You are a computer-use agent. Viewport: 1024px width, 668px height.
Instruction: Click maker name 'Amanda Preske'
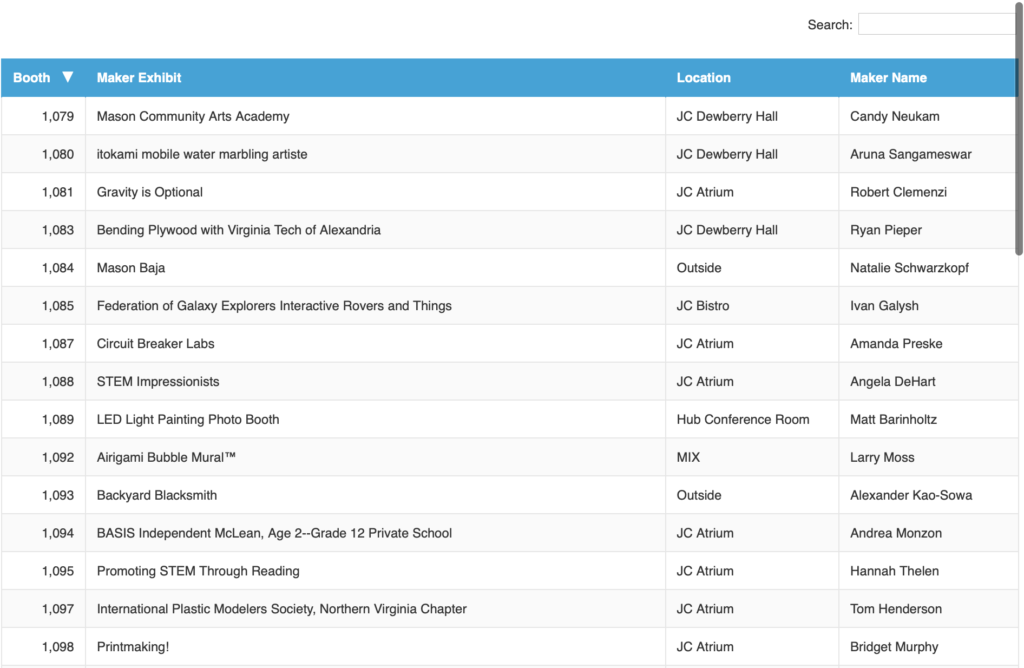(x=896, y=343)
